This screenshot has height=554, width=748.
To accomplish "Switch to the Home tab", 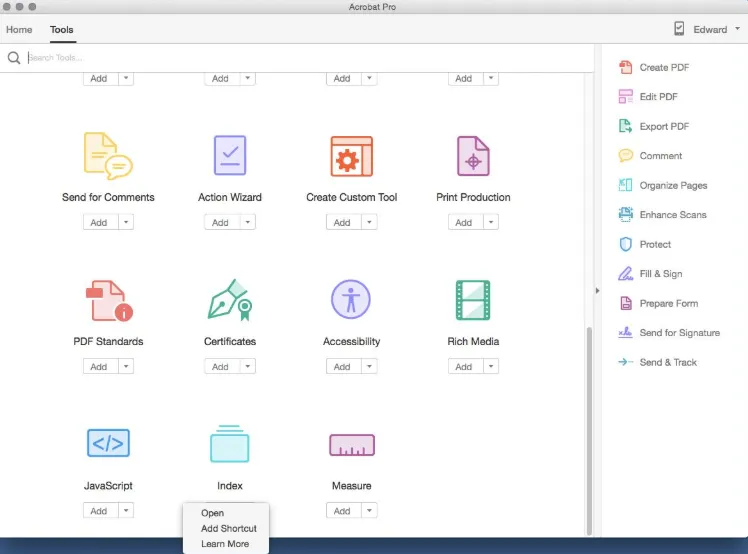I will pos(19,30).
